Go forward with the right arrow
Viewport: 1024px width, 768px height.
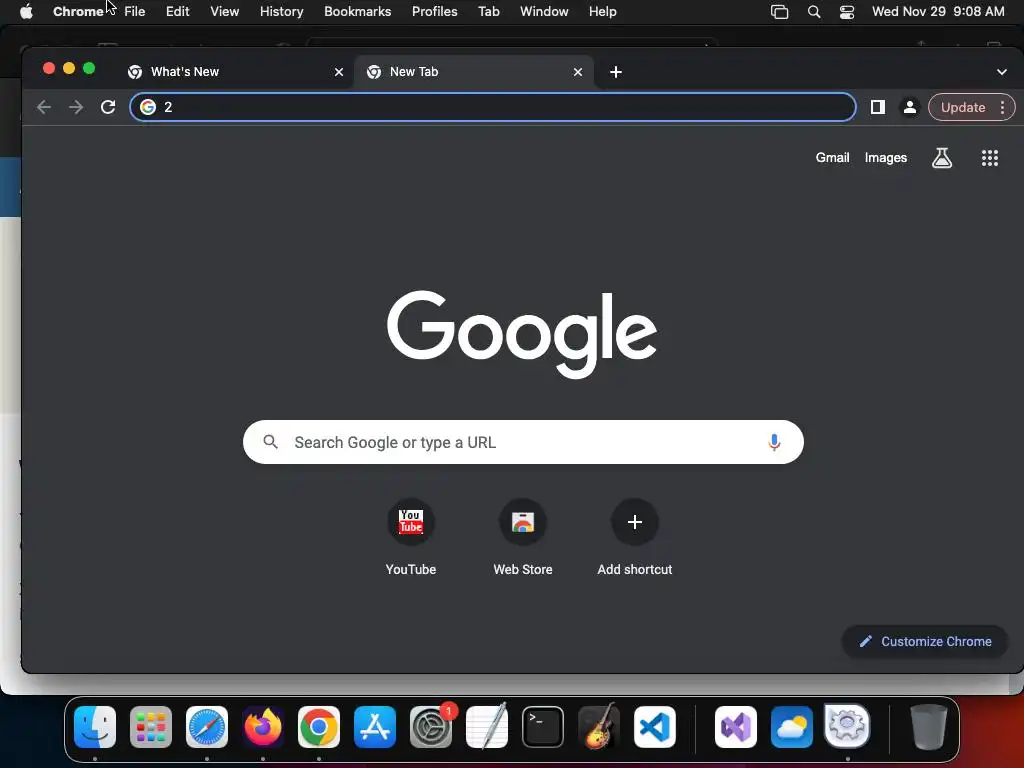point(76,107)
